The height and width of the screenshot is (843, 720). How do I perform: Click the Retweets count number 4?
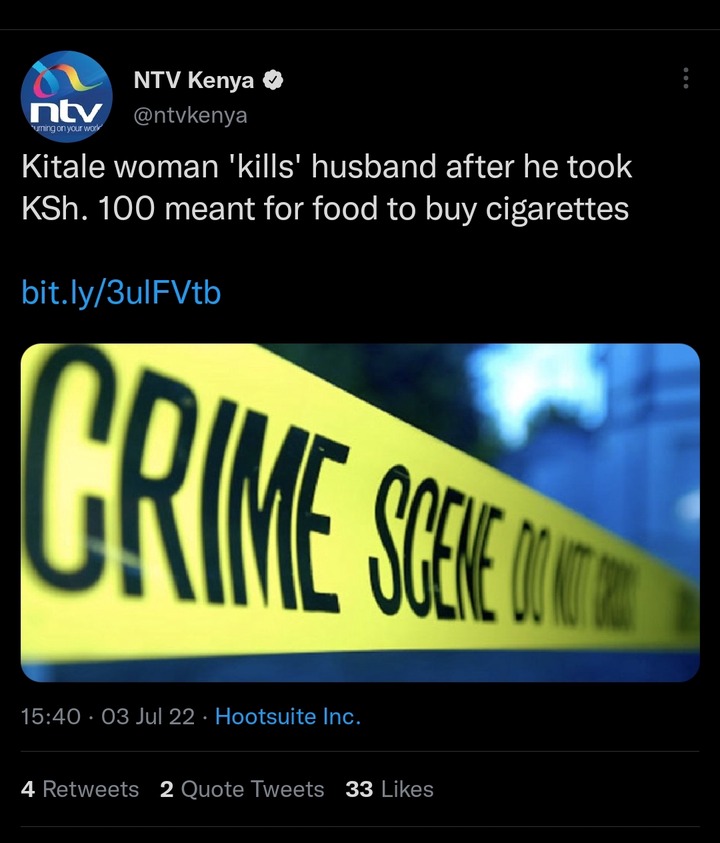(x=28, y=789)
